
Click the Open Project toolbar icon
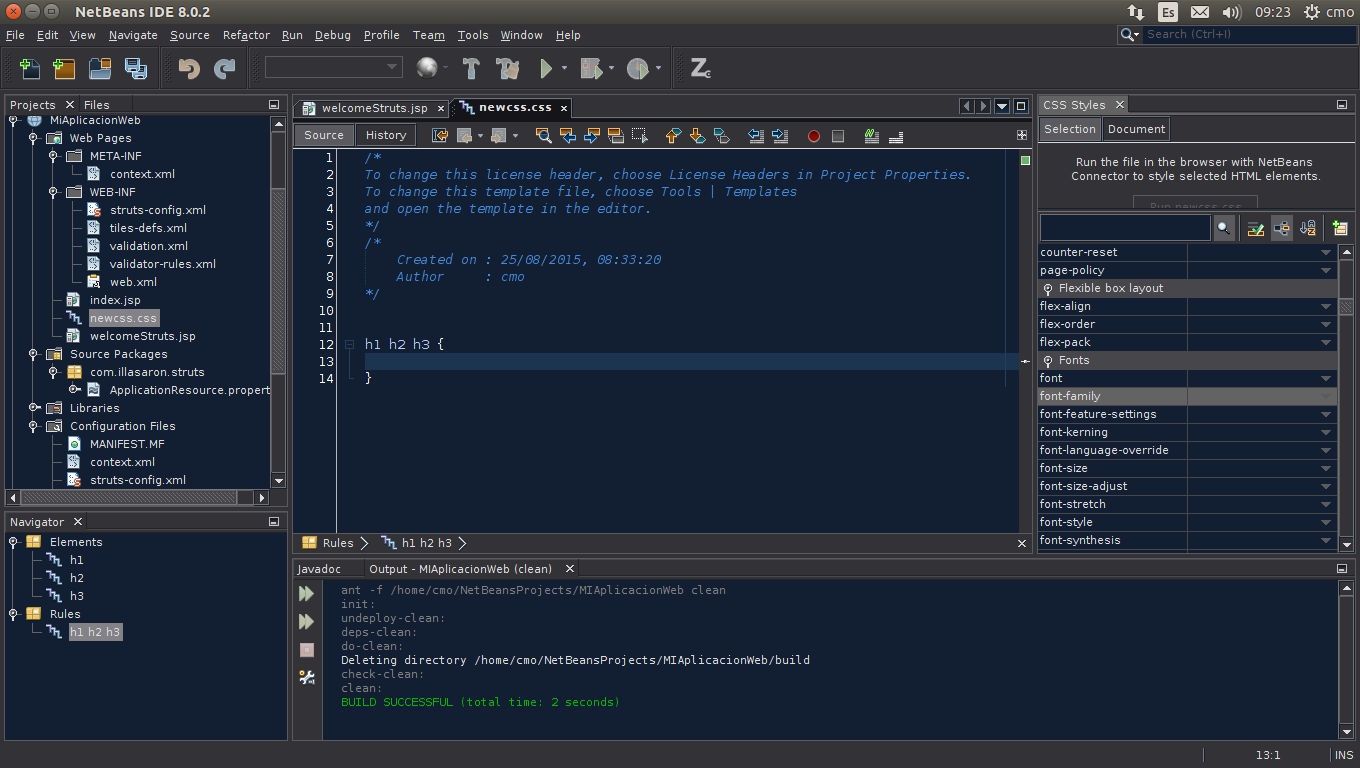[100, 68]
